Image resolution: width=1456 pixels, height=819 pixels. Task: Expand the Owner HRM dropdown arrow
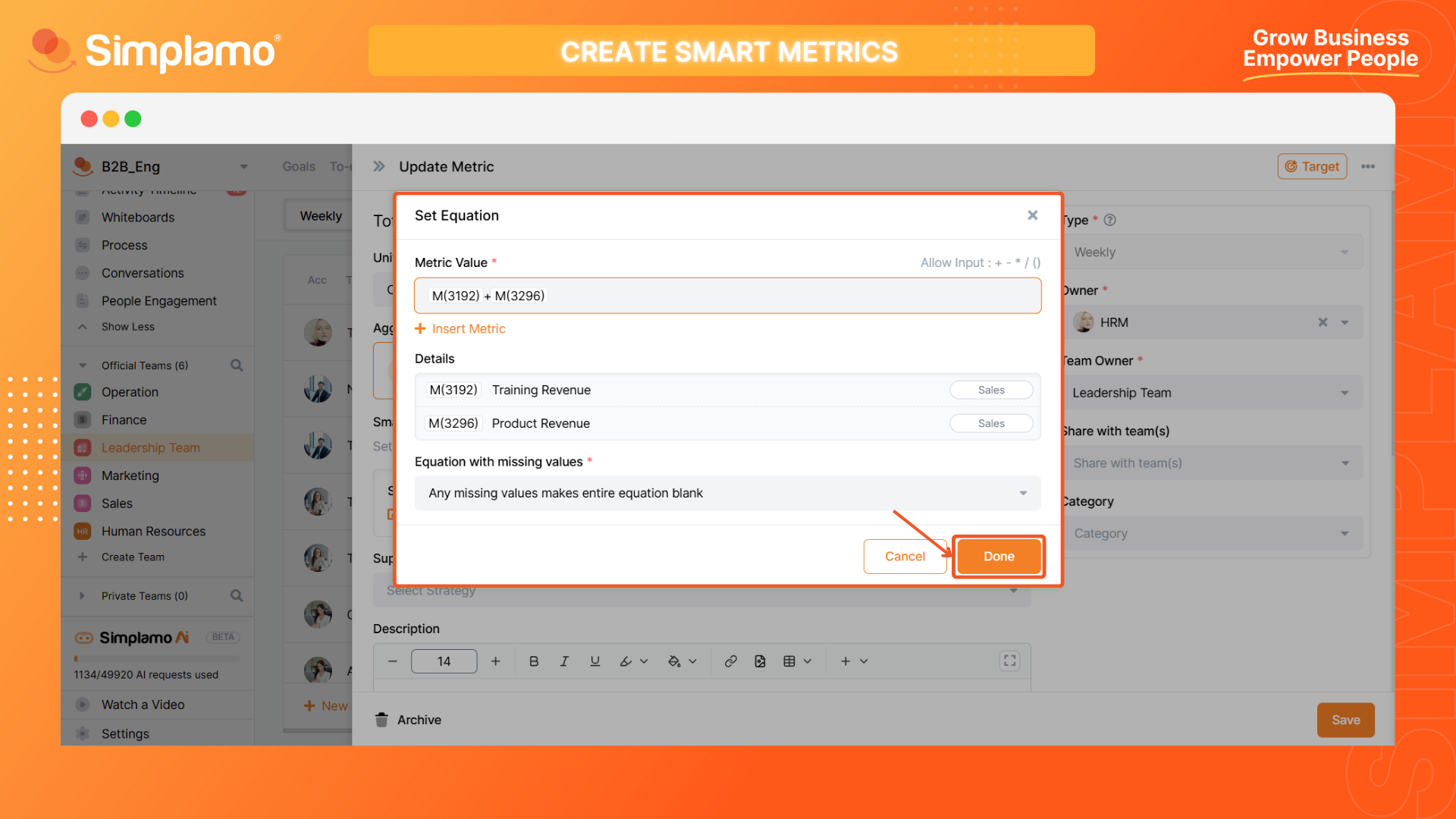pos(1345,322)
